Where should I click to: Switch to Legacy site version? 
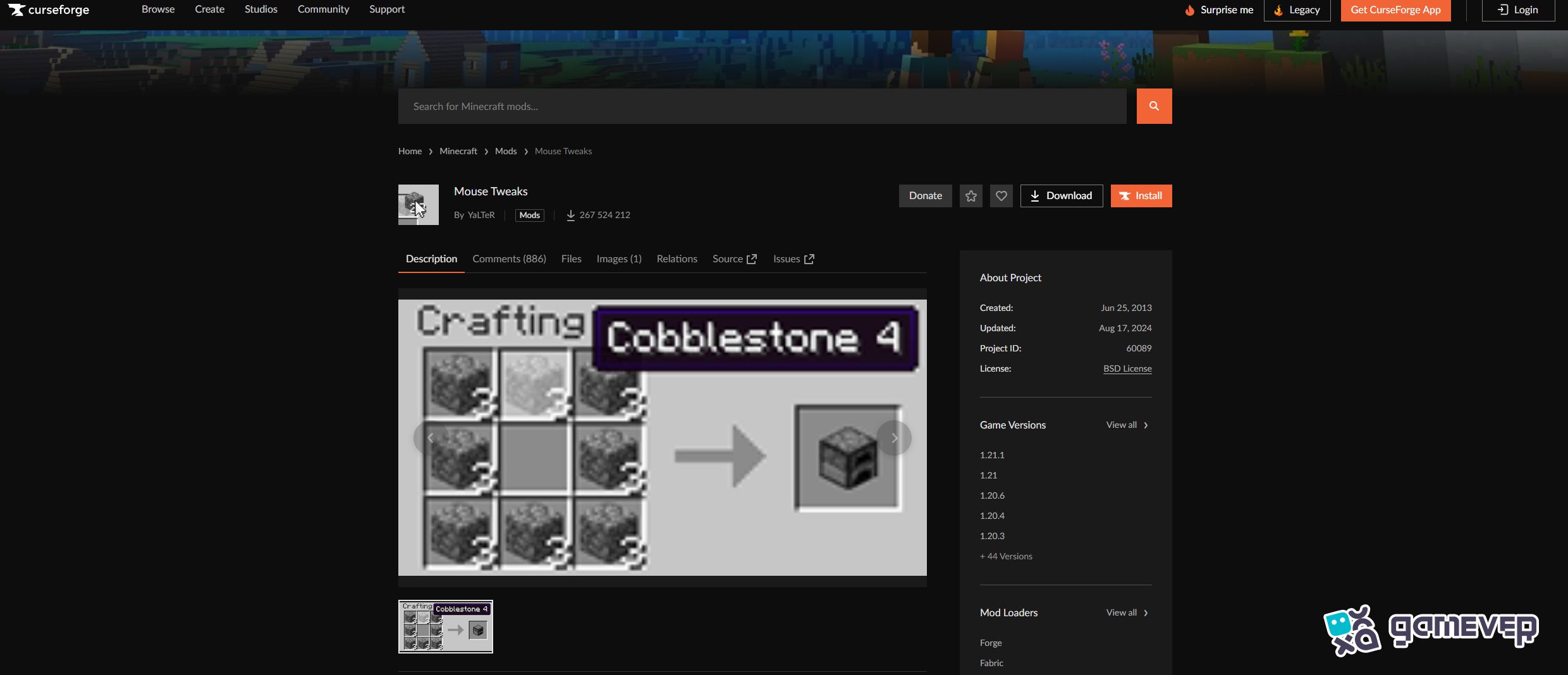[1297, 10]
